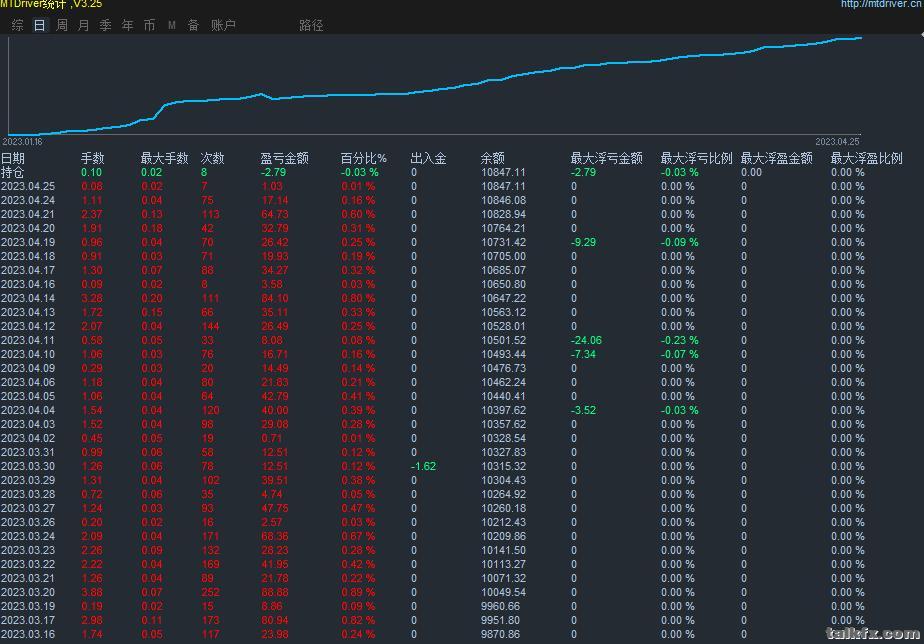
Task: Select the 2023.04.19 date row
Action: 28,243
